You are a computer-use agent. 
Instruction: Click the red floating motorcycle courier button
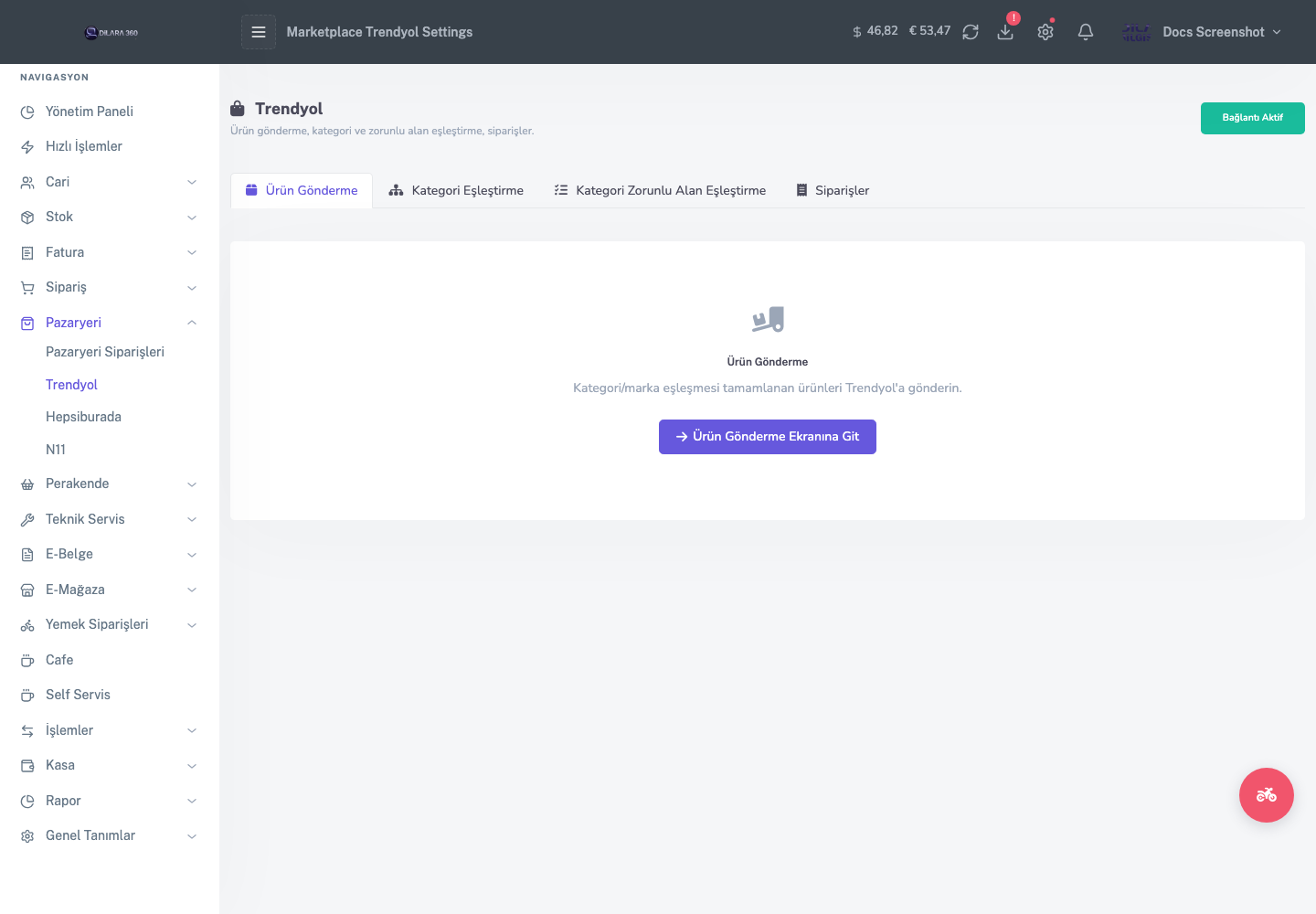[x=1267, y=795]
